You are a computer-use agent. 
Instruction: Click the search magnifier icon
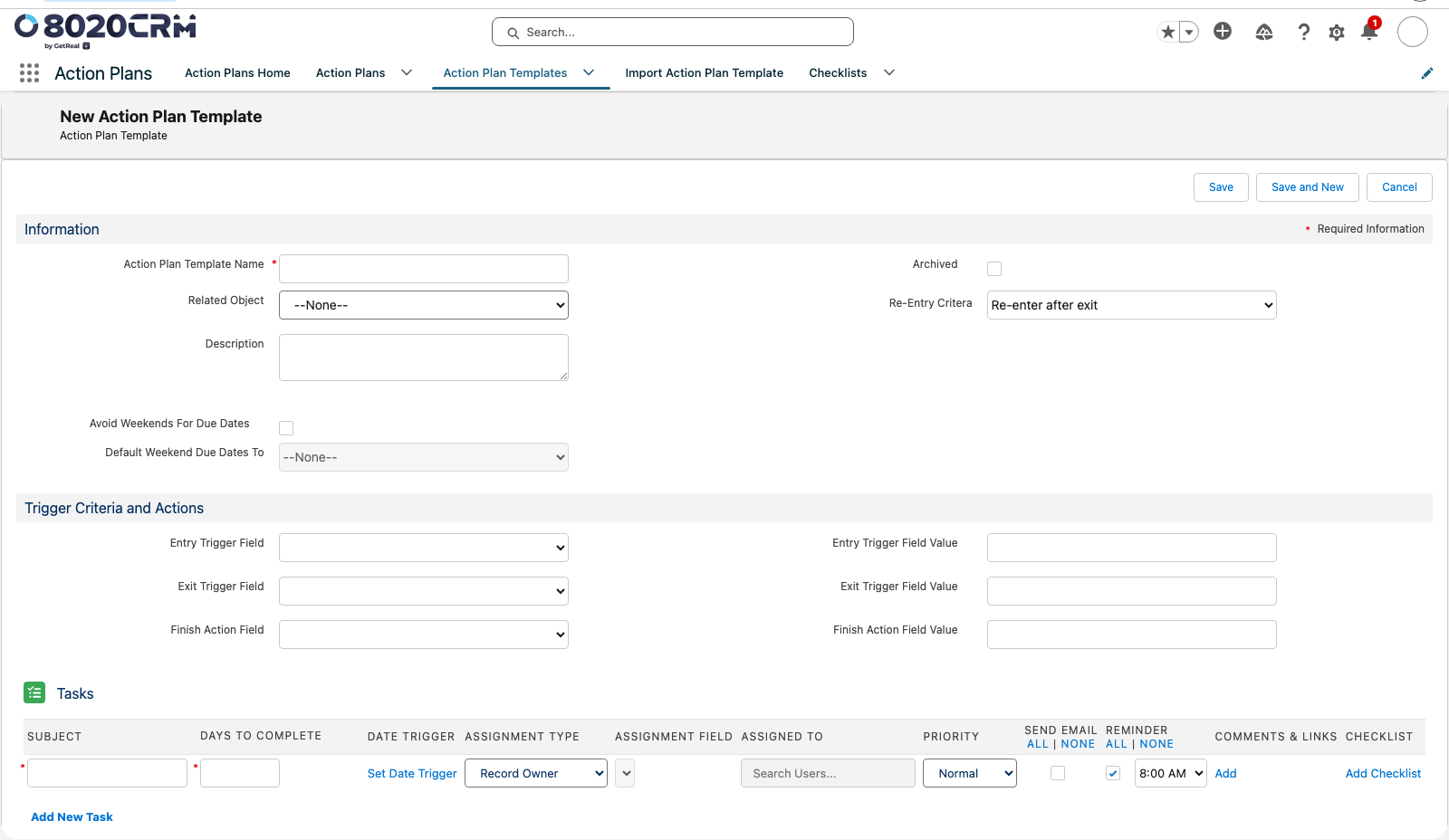pos(513,33)
